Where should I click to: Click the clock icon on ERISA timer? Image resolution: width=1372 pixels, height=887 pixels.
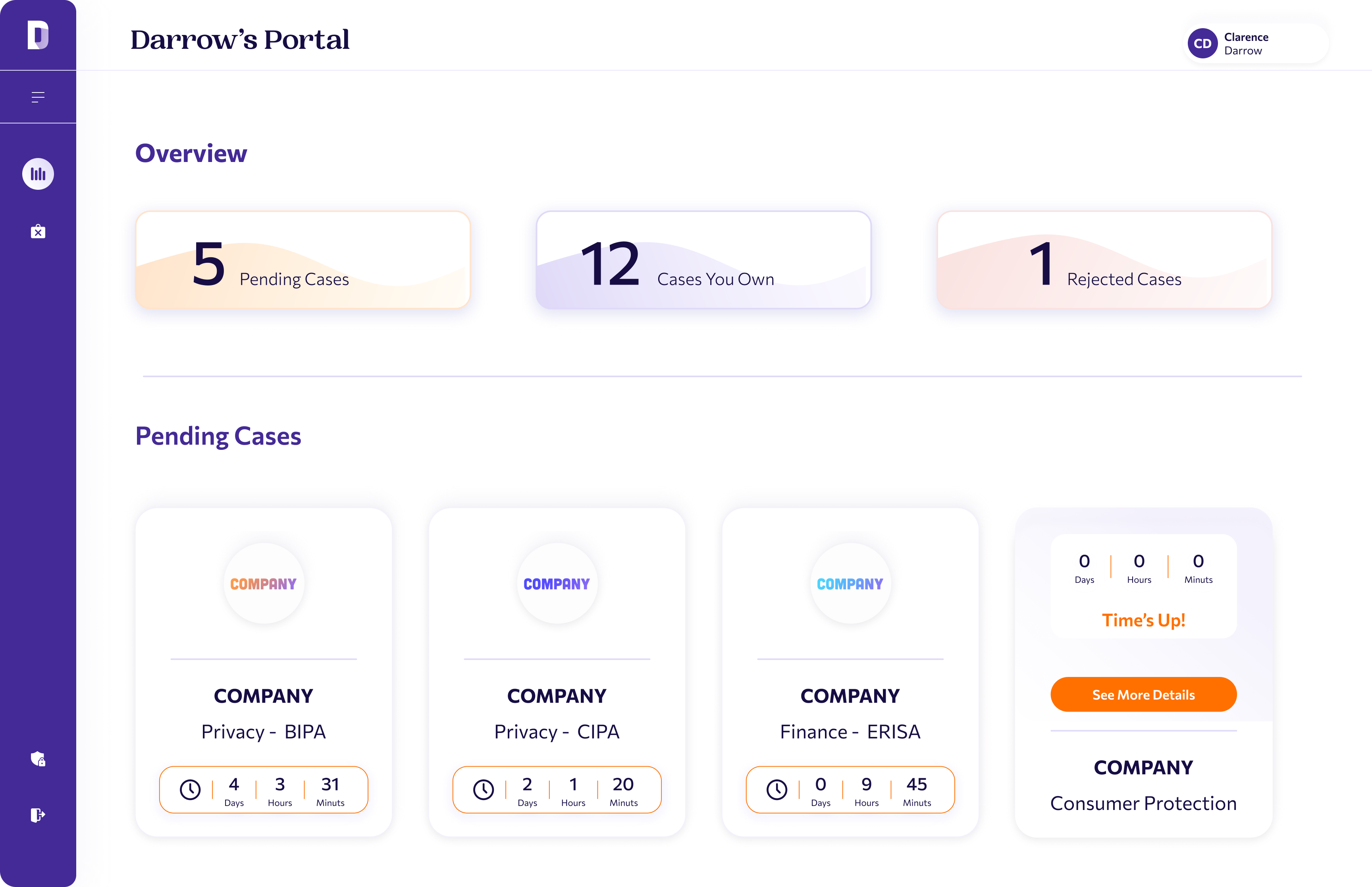click(777, 790)
